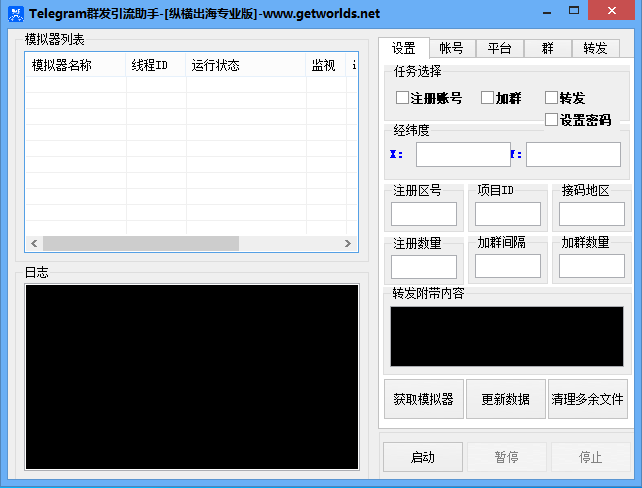Open the 转发 tab

click(x=596, y=48)
